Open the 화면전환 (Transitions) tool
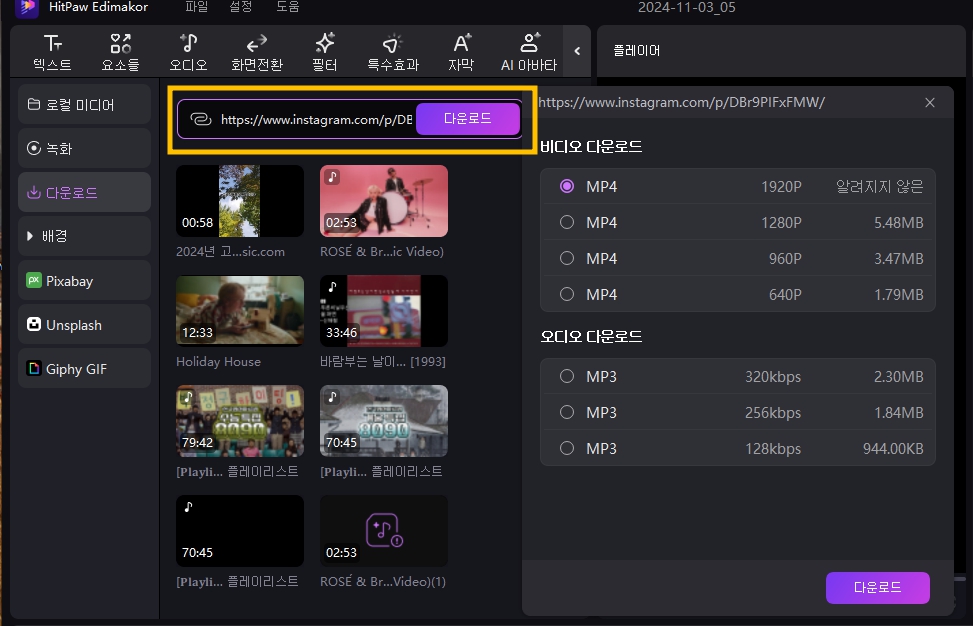This screenshot has width=973, height=626. 257,53
